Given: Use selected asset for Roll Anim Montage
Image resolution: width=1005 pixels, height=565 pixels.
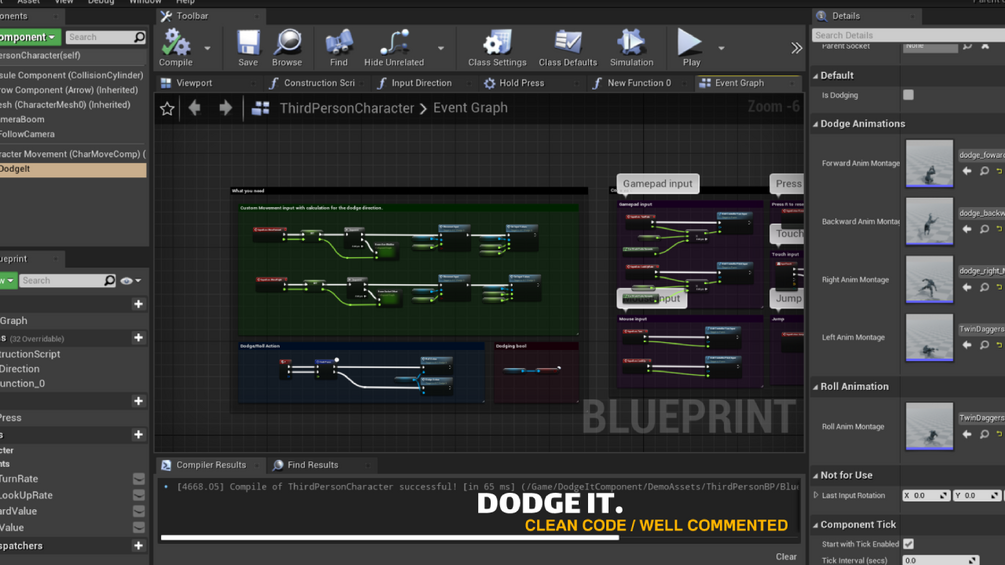Looking at the screenshot, I should tap(967, 434).
